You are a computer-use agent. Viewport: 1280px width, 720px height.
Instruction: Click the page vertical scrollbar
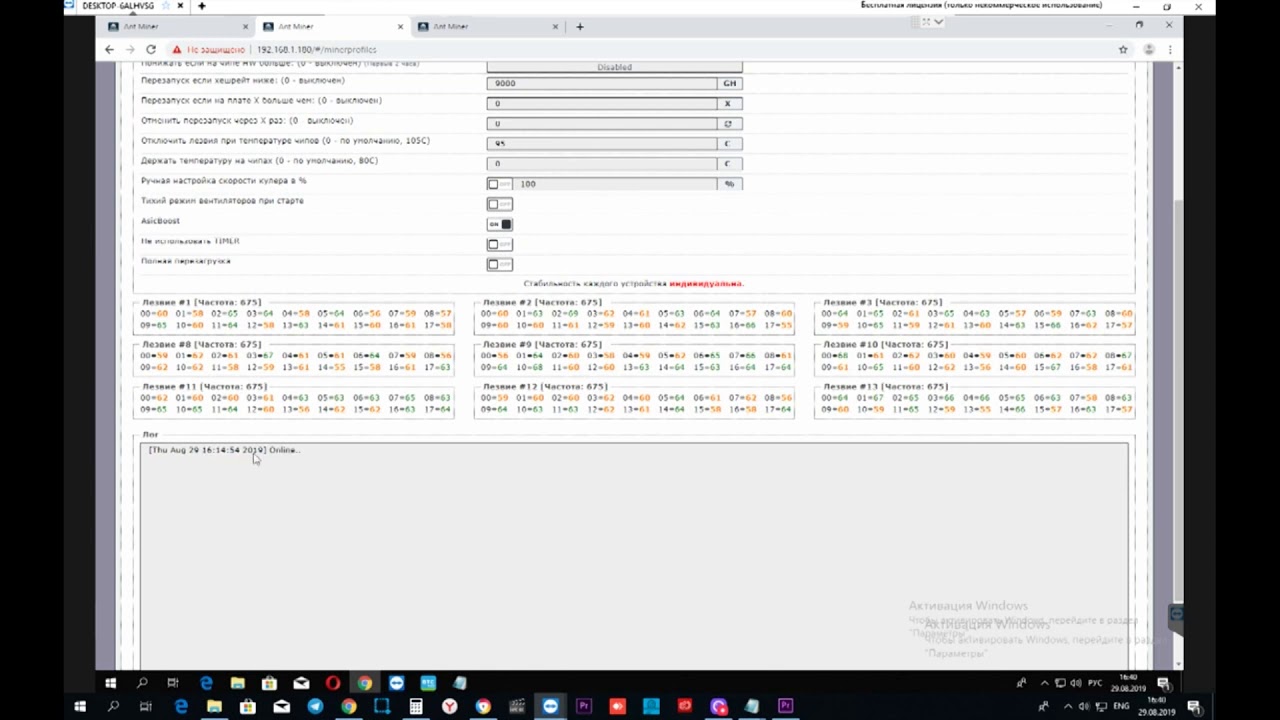coord(1178,365)
